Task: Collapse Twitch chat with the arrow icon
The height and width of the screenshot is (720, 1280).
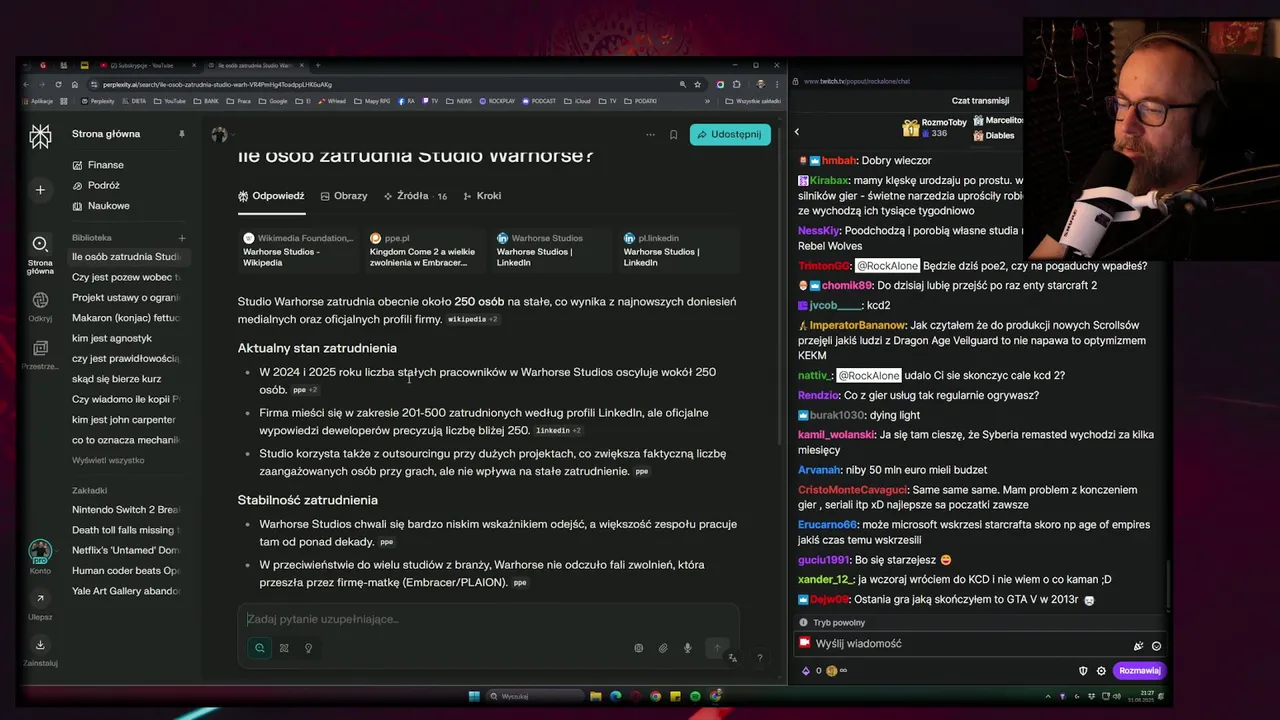Action: click(797, 132)
